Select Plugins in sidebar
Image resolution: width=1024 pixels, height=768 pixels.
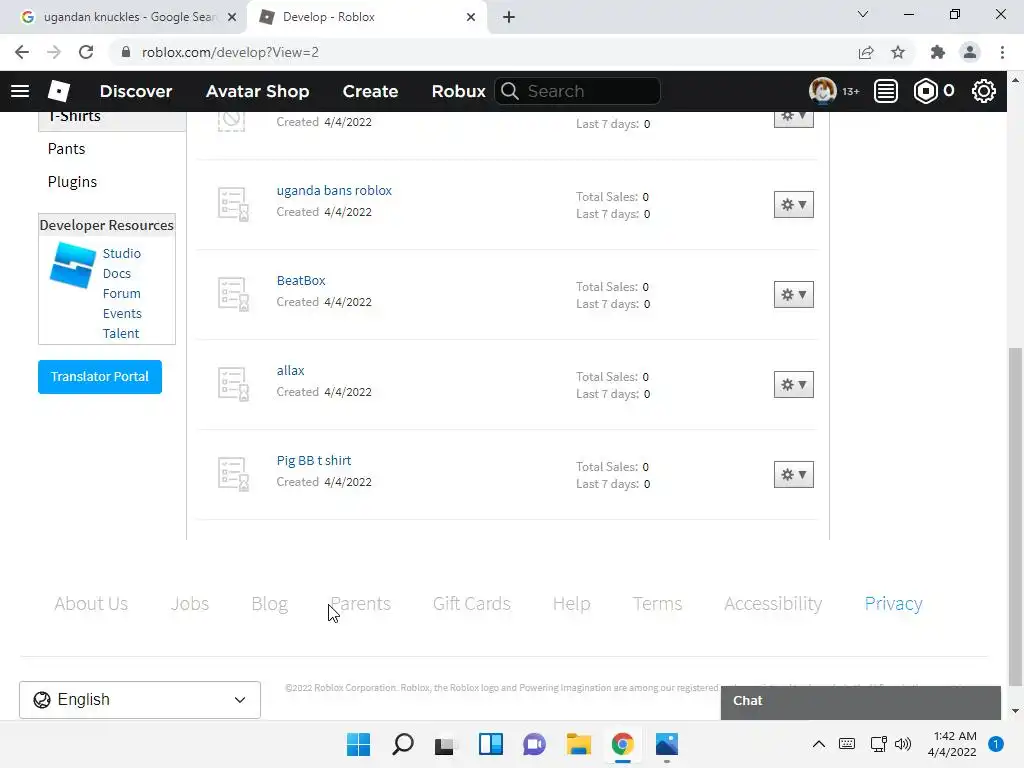(x=72, y=182)
